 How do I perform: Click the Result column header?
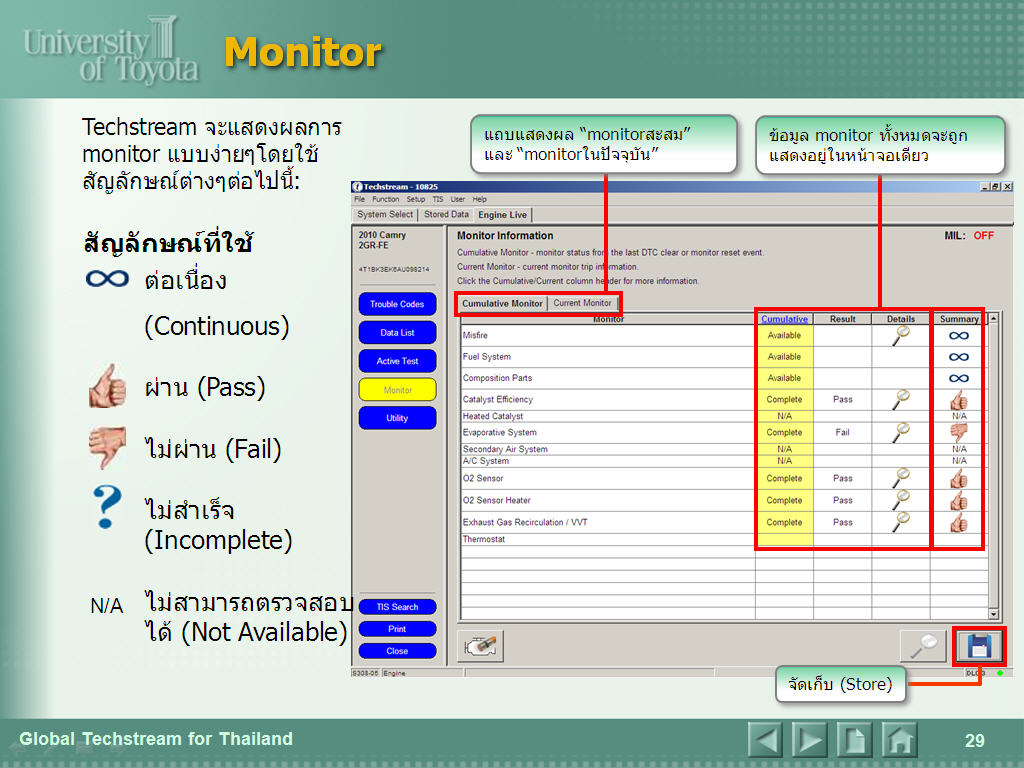tap(842, 319)
